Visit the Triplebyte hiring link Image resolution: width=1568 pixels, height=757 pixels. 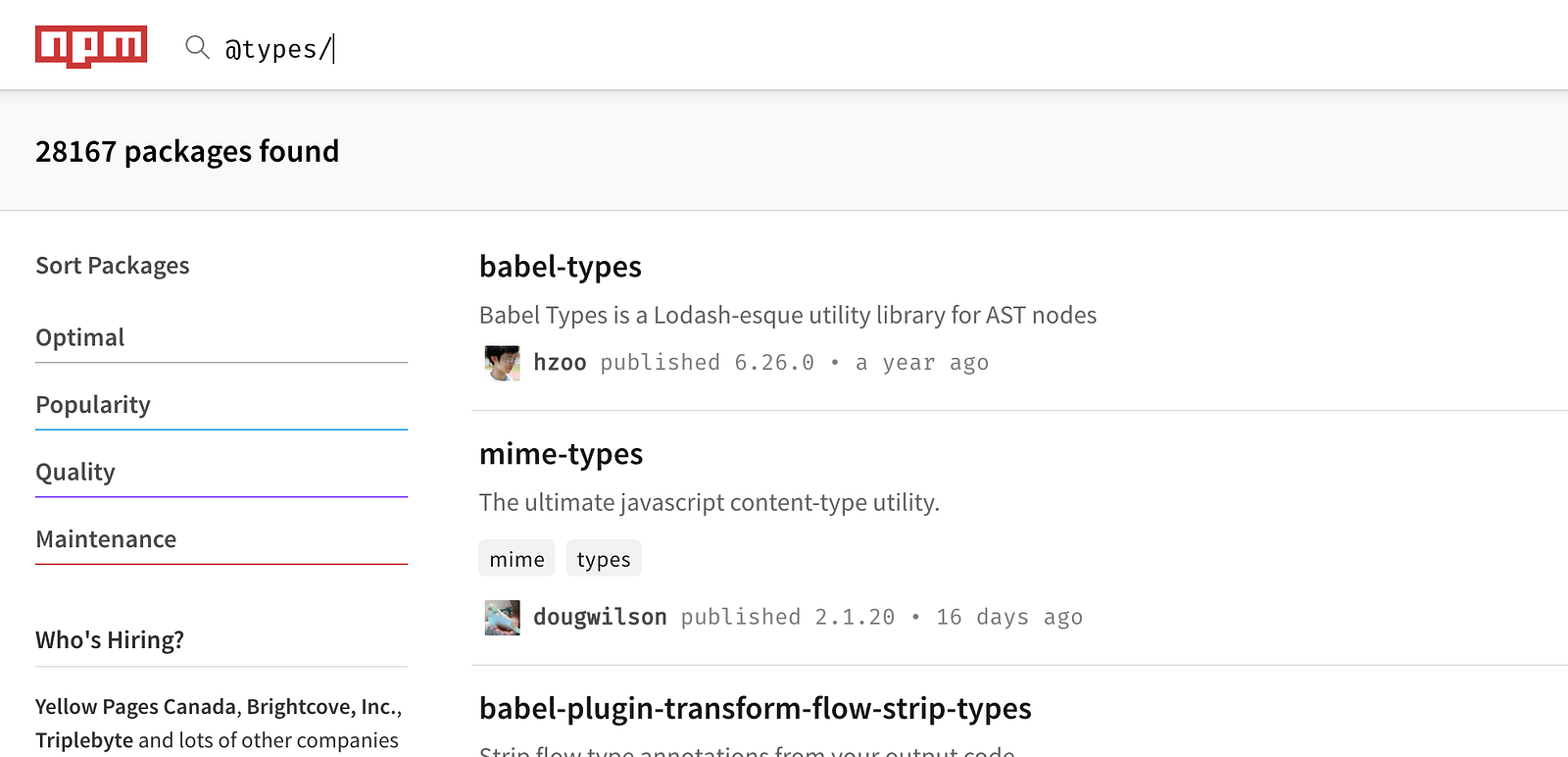click(84, 740)
